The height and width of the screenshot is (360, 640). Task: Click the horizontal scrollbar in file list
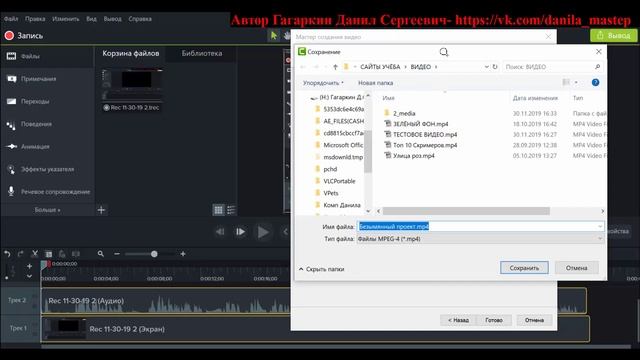tap(466, 211)
